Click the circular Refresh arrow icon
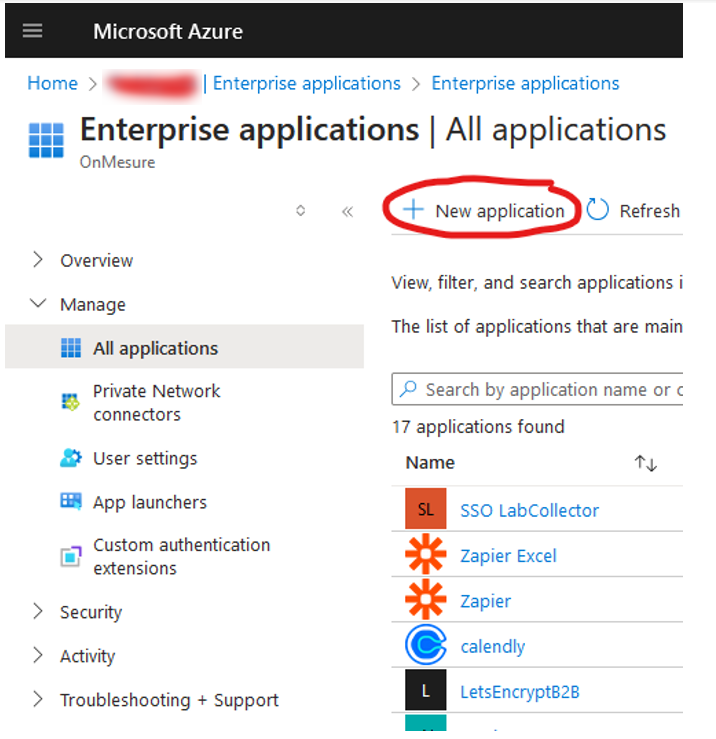The image size is (716, 739). (598, 209)
